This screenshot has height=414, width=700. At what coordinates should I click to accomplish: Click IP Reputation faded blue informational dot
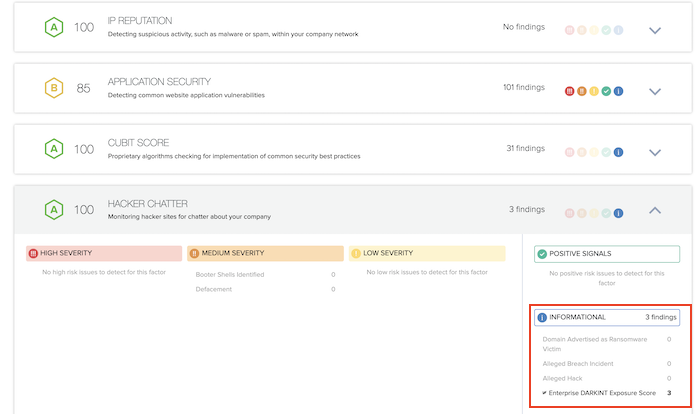pos(618,30)
